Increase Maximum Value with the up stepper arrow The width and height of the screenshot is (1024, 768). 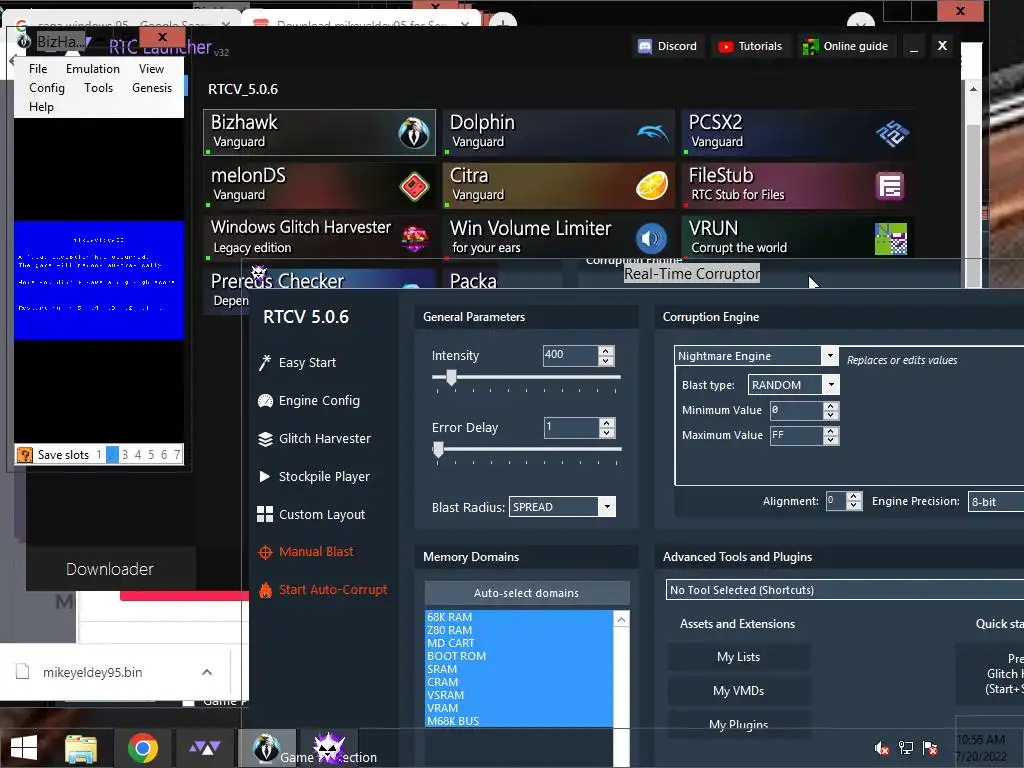831,431
